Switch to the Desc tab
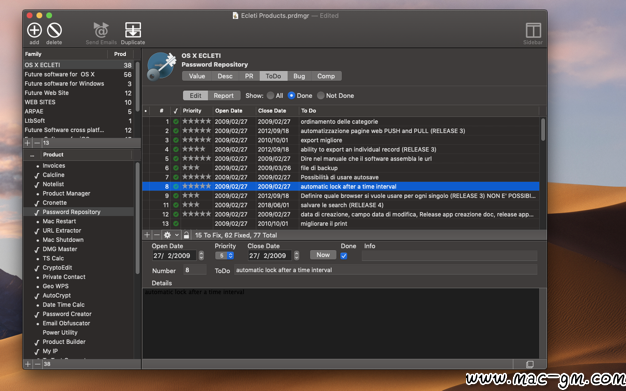Screen dimensions: 626x391 pos(225,76)
